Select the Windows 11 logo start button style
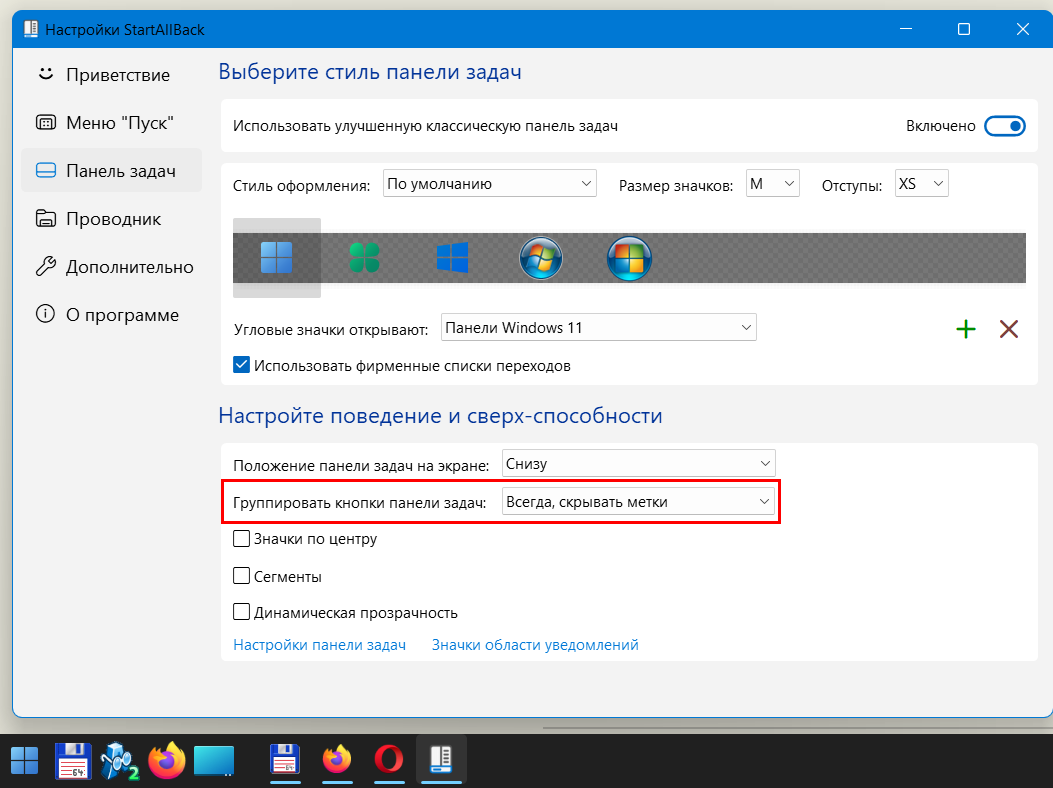1053x788 pixels. pos(276,258)
